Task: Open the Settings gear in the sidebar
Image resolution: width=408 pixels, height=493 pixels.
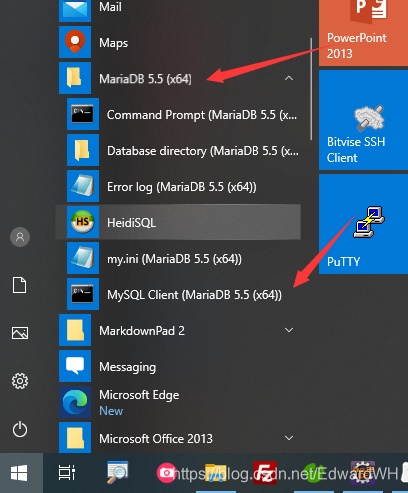Action: pyautogui.click(x=20, y=381)
